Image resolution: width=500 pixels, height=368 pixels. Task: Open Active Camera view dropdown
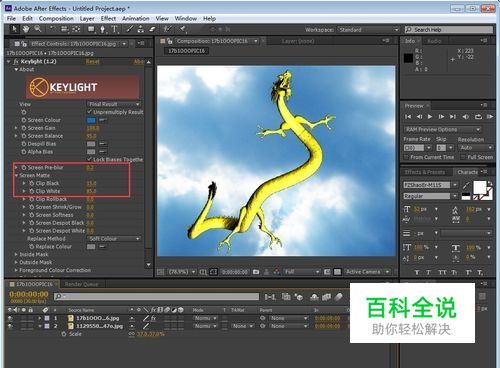point(367,272)
